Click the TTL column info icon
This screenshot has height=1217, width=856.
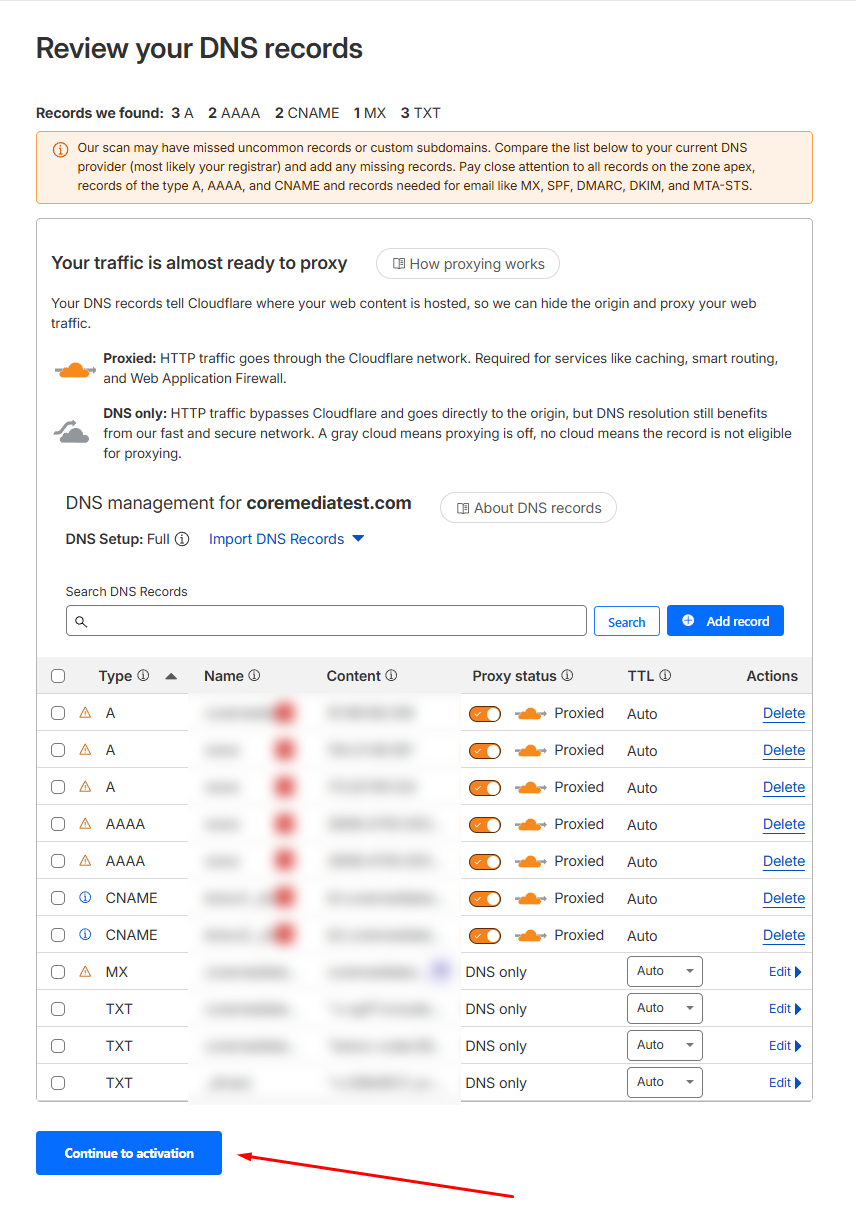665,676
